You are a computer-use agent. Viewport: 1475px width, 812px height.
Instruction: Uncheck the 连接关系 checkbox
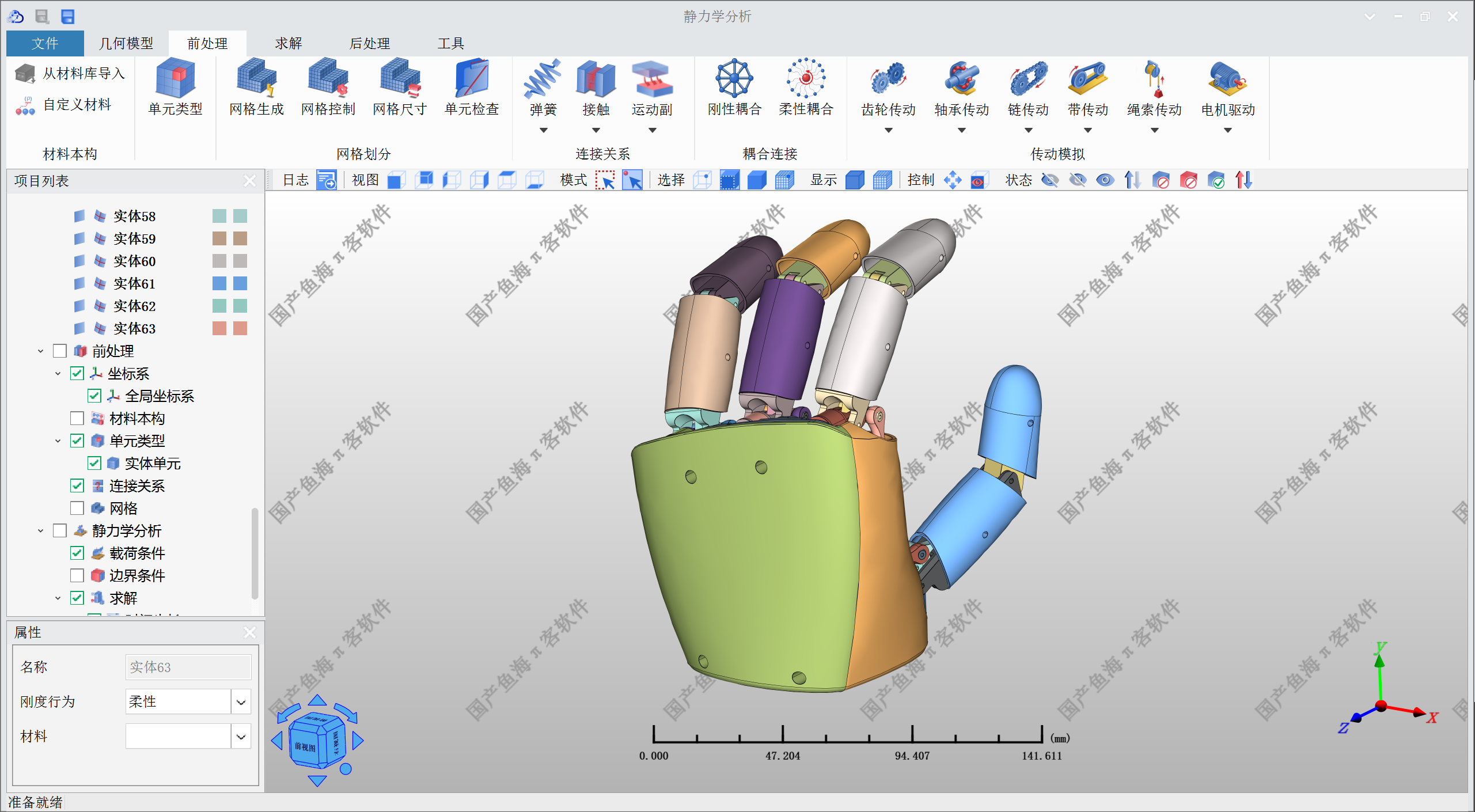click(77, 485)
